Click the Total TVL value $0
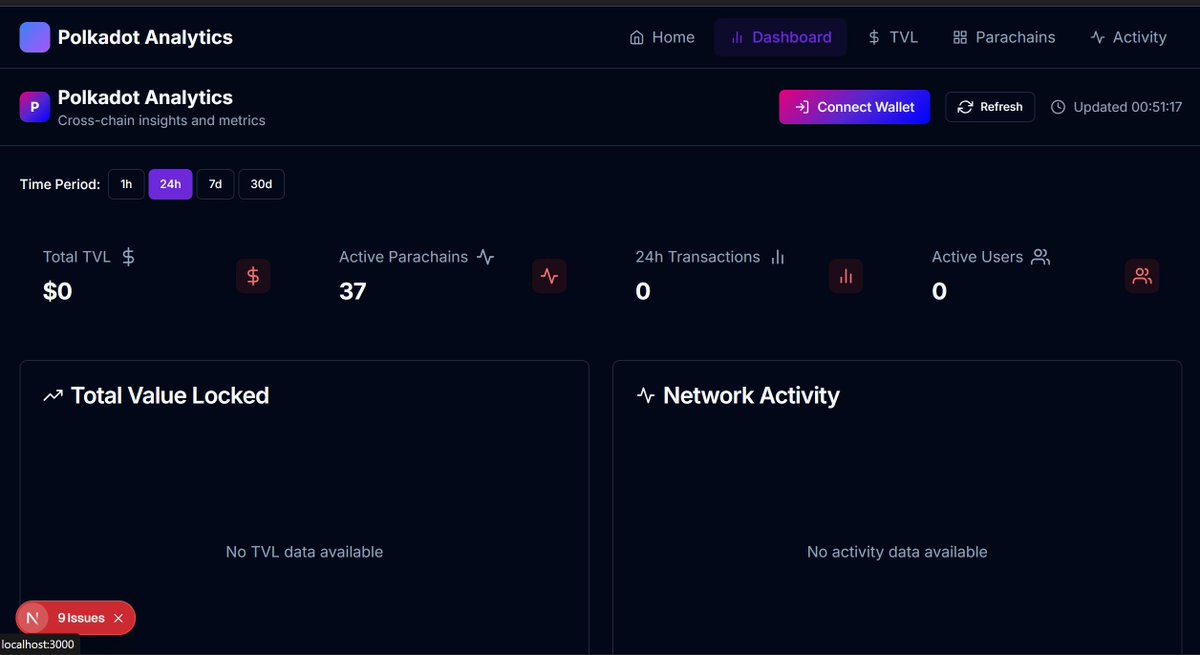Screen dimensions: 1200x655 tap(58, 291)
